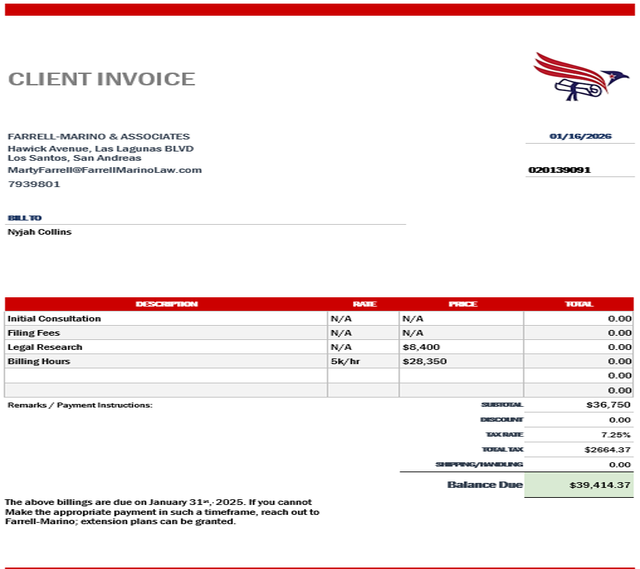Select the Legal Research cell
Image resolution: width=640 pixels, height=569 pixels.
click(x=166, y=347)
